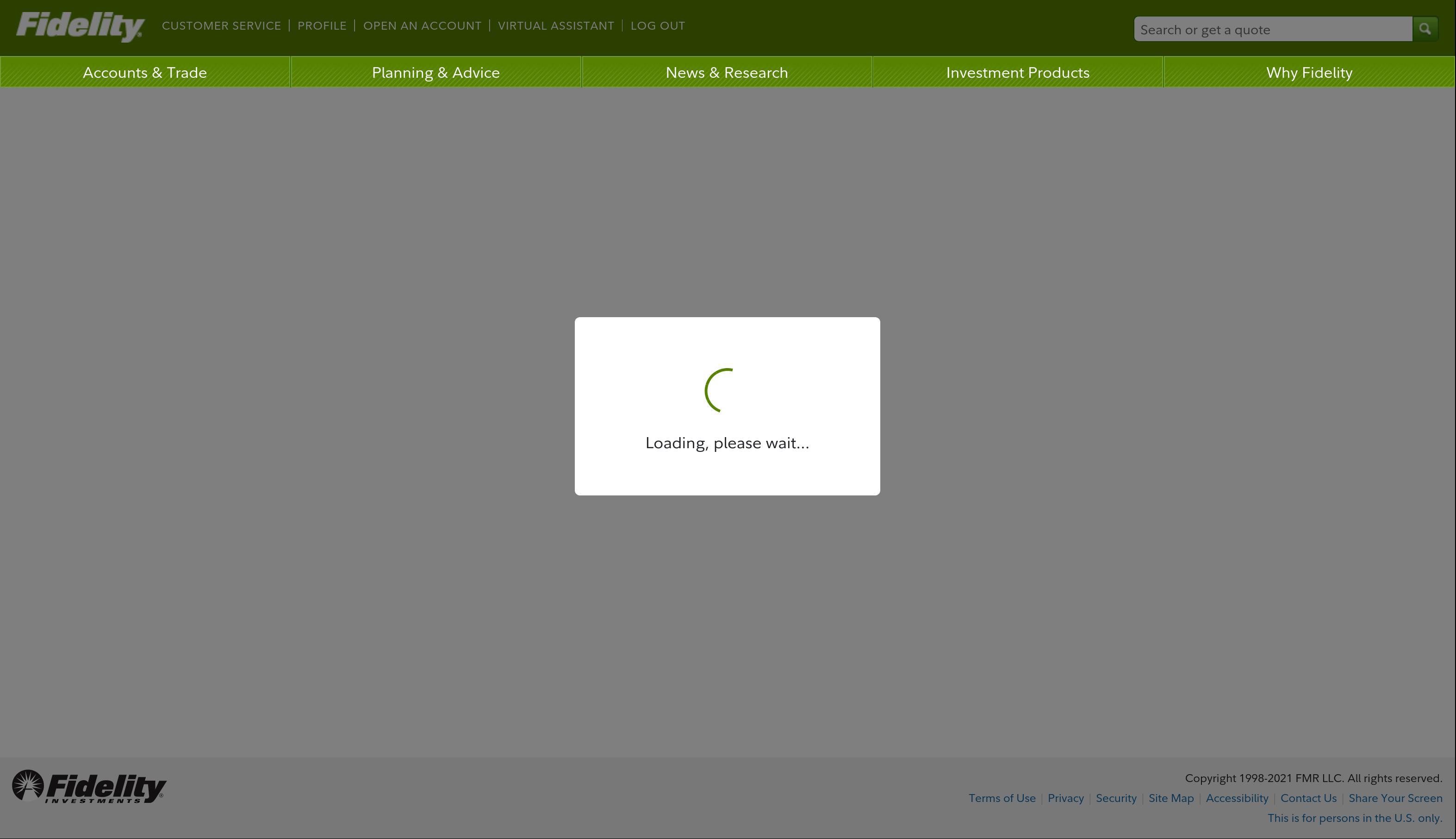Screen dimensions: 1456x839
Task: Open the Site Map
Action: 1170,798
